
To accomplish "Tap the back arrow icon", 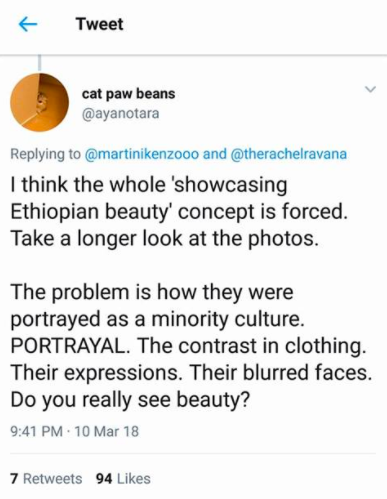I will point(28,24).
